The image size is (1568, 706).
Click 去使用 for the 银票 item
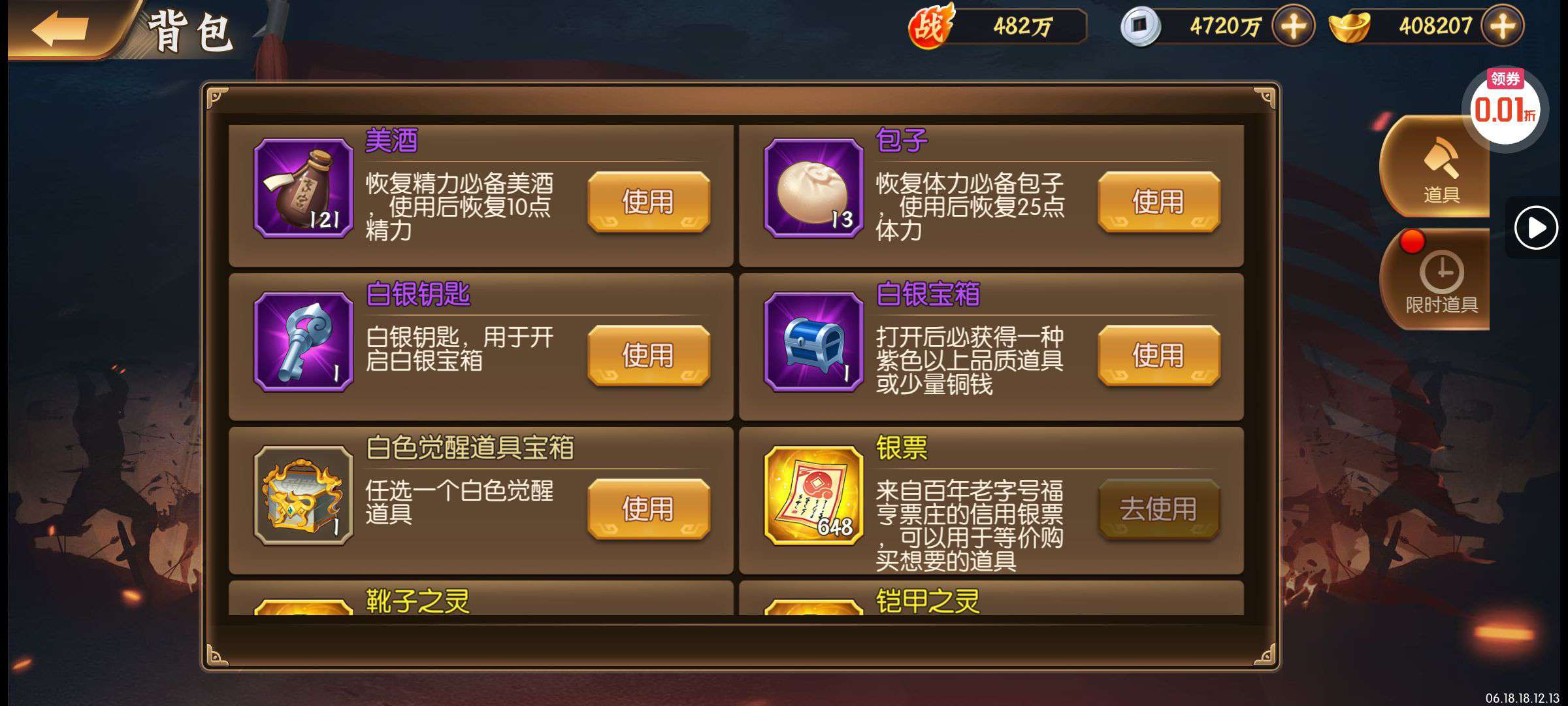tap(1158, 509)
